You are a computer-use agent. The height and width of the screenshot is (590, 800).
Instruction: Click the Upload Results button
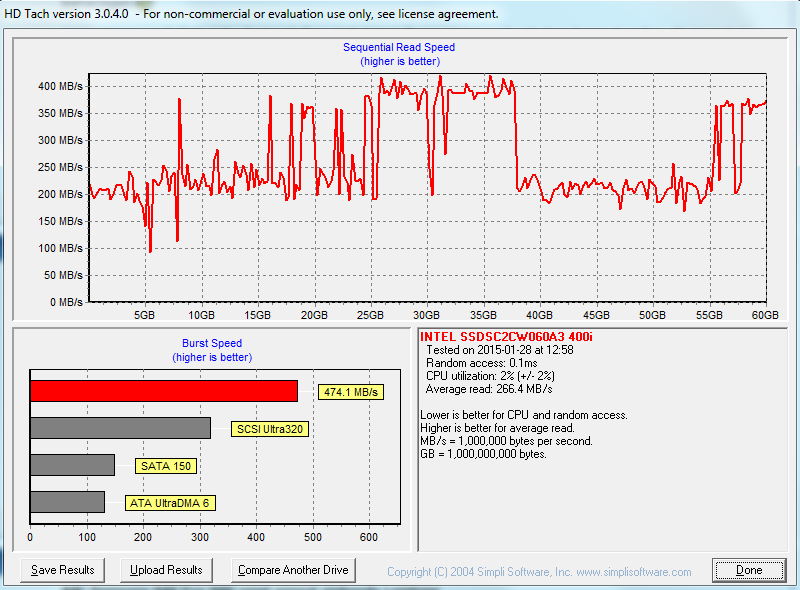click(x=166, y=570)
